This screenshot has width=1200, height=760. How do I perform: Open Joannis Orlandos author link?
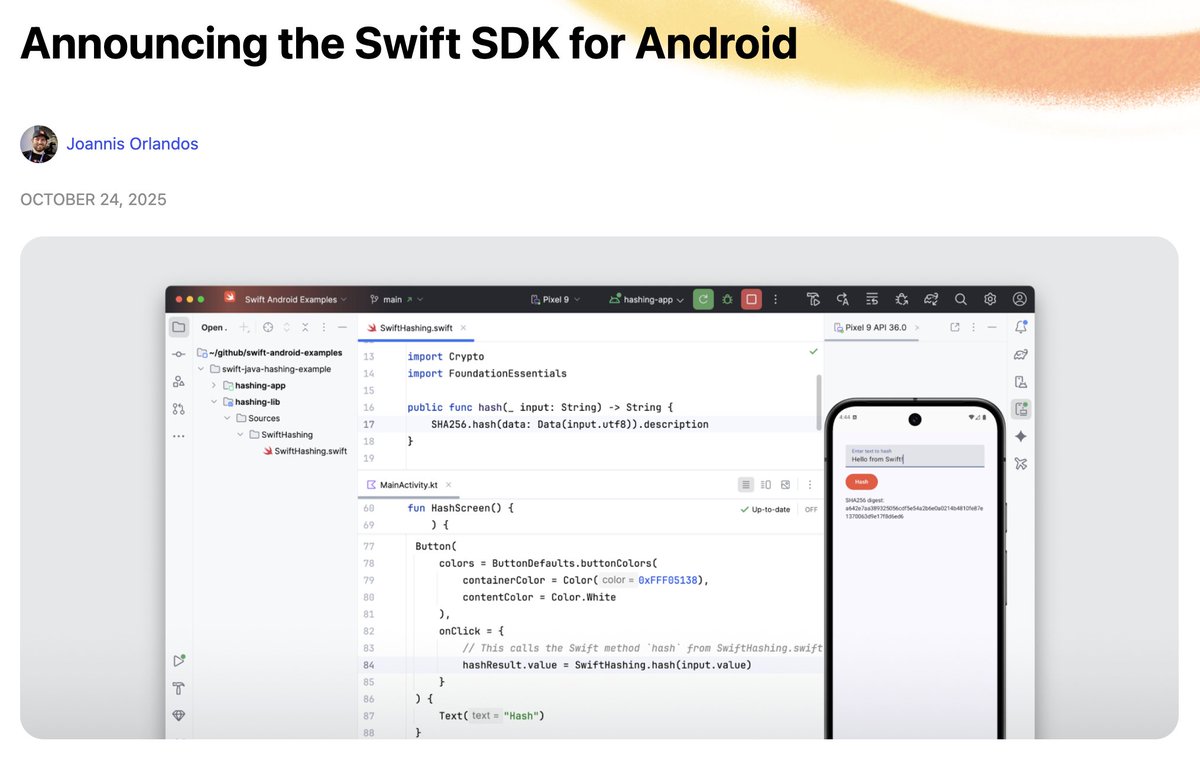(x=132, y=144)
